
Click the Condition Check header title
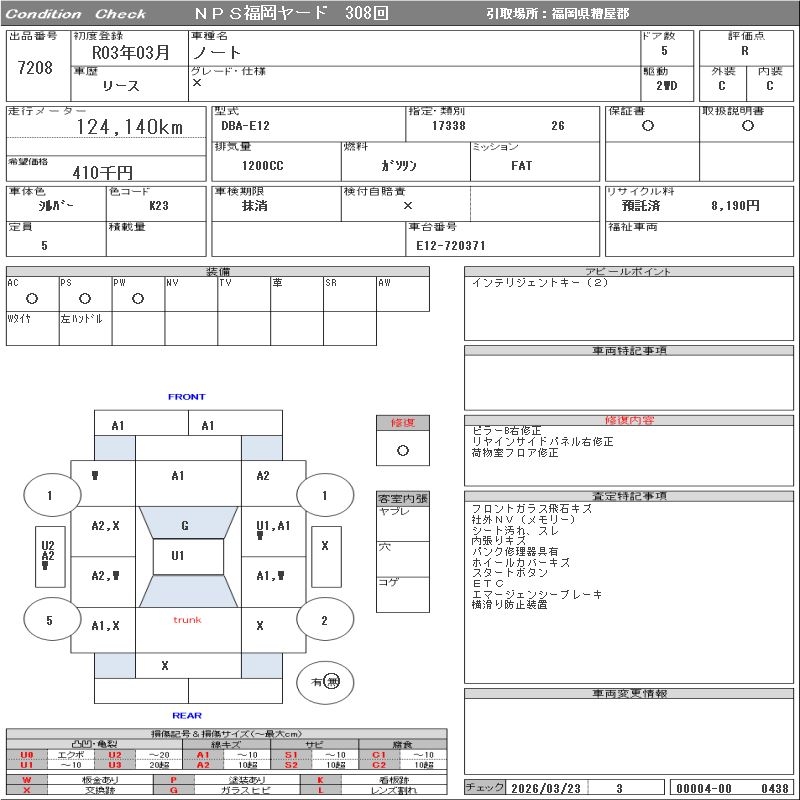(76, 14)
